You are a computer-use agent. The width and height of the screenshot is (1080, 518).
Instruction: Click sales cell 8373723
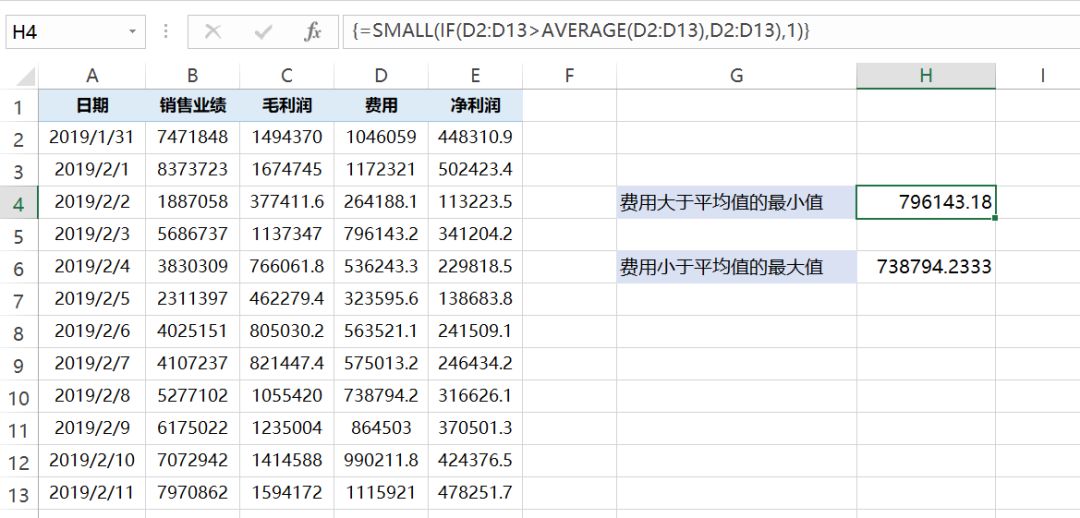pos(192,169)
